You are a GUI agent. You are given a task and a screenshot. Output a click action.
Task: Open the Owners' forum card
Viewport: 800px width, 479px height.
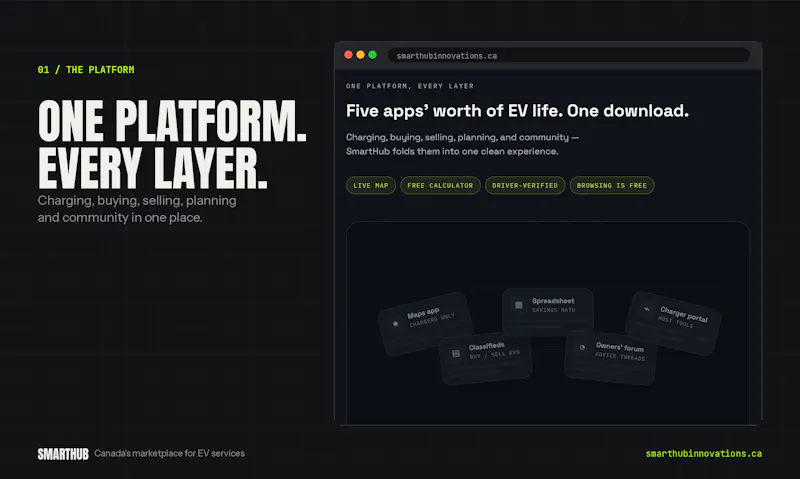coord(611,357)
